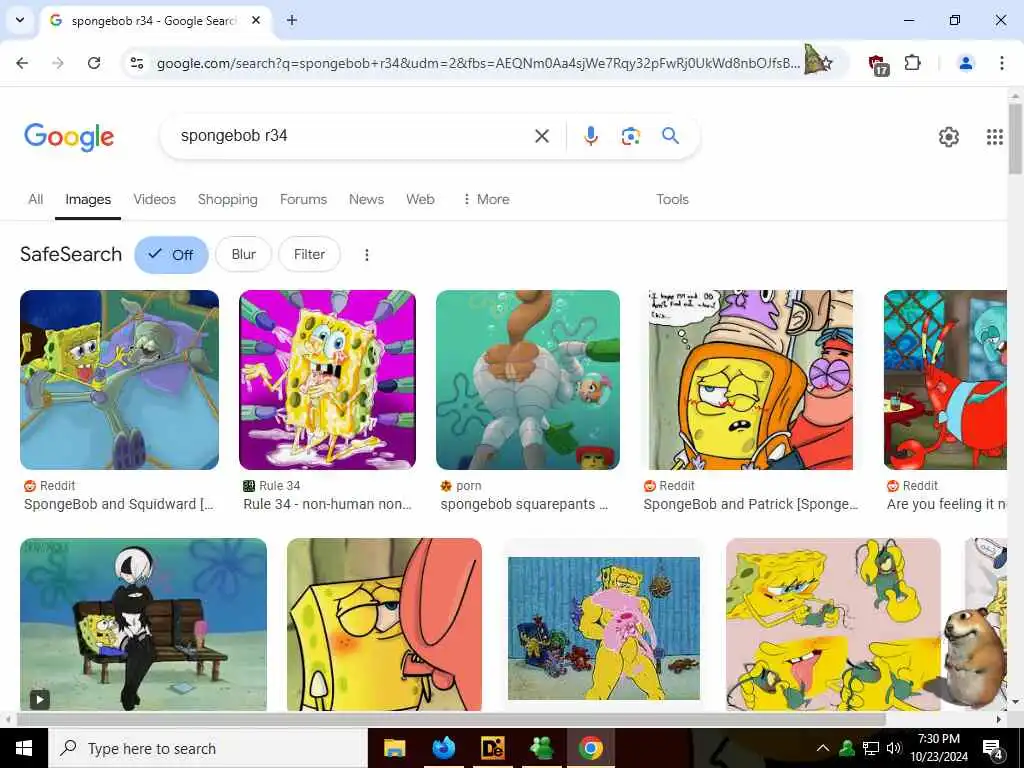Viewport: 1024px width, 768px height.
Task: Click the Chrome taskbar icon
Action: click(x=590, y=748)
